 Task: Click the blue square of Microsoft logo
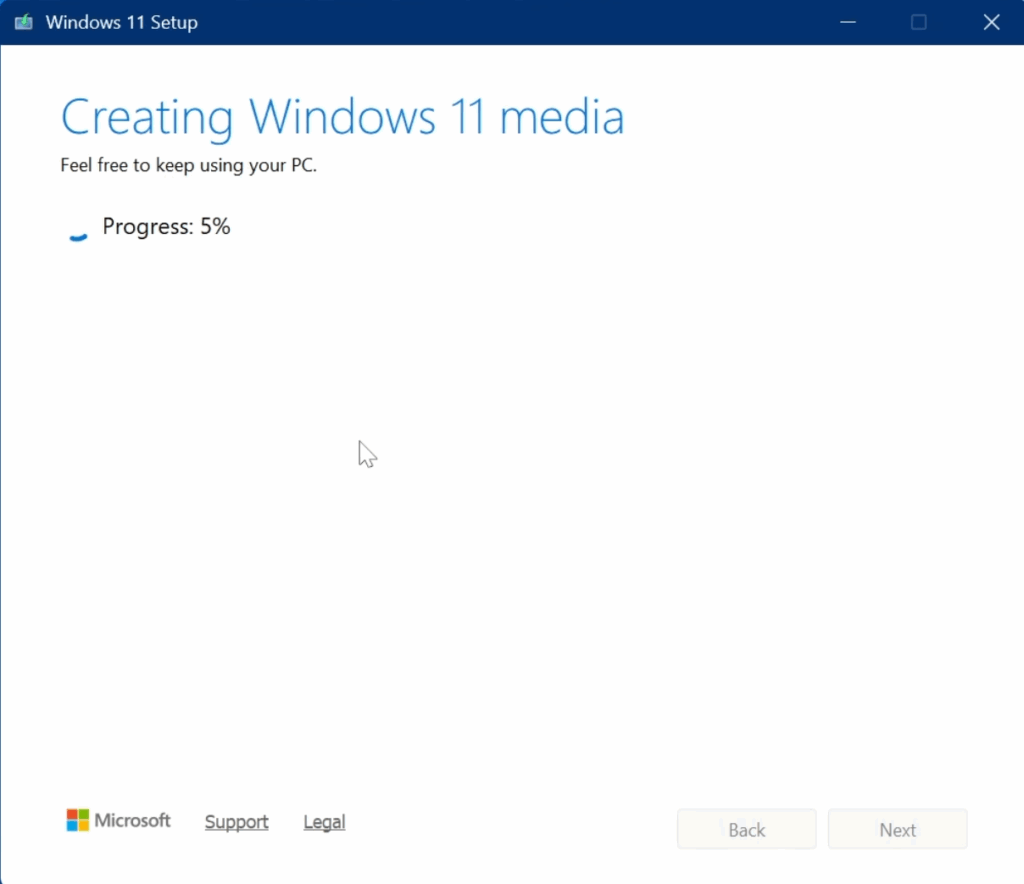tap(72, 827)
